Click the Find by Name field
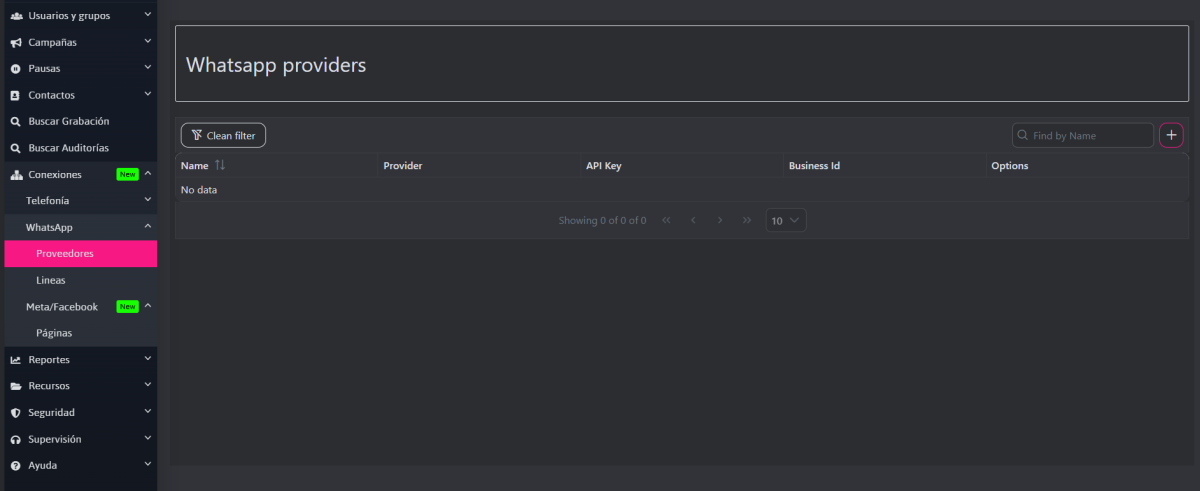Viewport: 1200px width, 491px height. coord(1083,135)
